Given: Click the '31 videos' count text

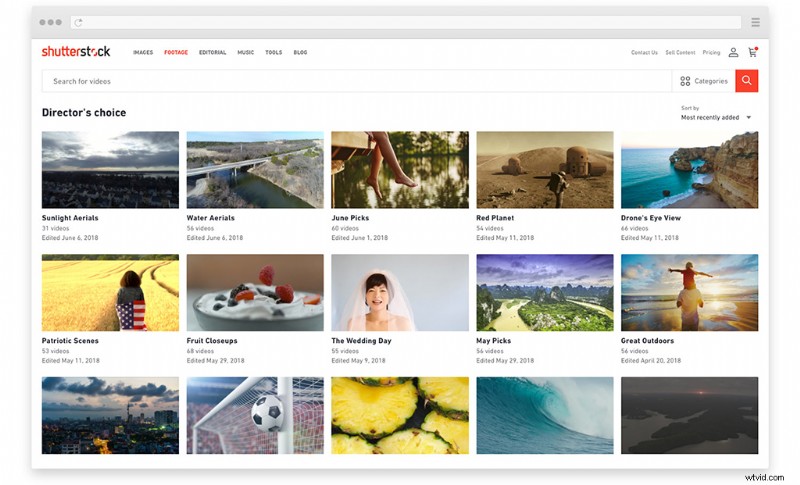Looking at the screenshot, I should click(x=55, y=228).
